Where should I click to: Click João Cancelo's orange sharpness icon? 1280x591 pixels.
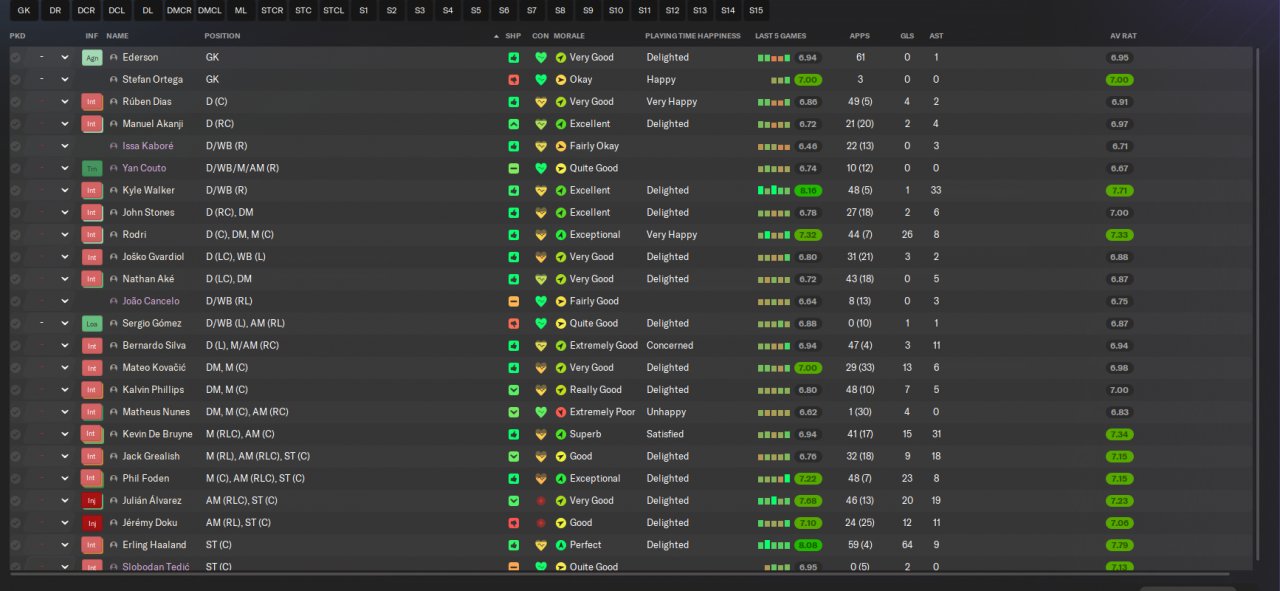click(514, 301)
